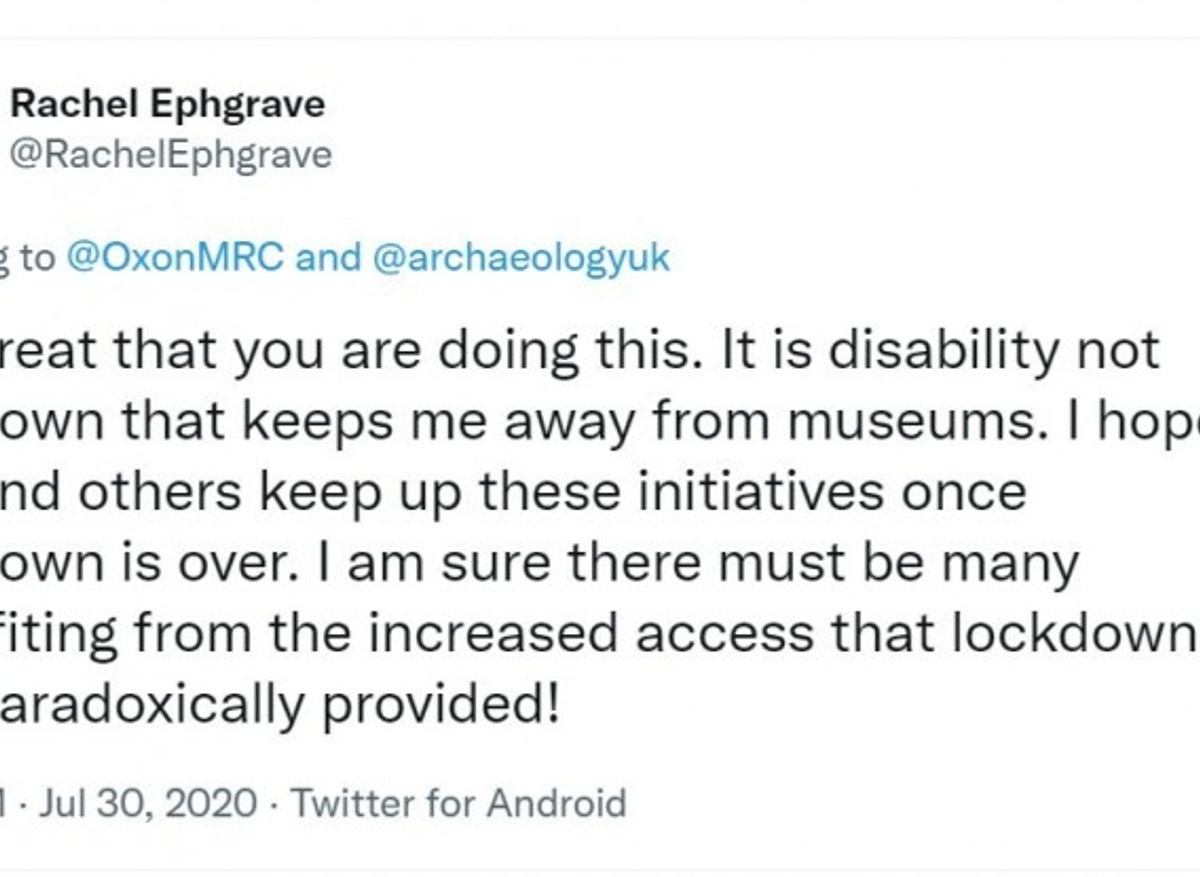Click "and" between the two mentions
This screenshot has width=1200, height=877.
(329, 258)
